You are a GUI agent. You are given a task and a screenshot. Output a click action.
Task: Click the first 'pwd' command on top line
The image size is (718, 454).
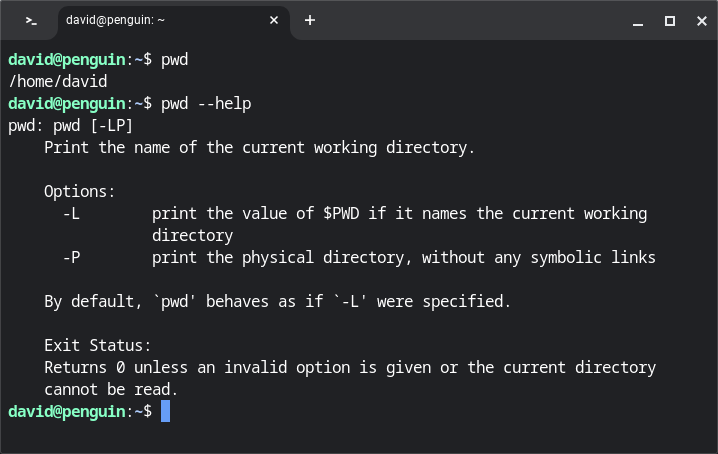174,59
